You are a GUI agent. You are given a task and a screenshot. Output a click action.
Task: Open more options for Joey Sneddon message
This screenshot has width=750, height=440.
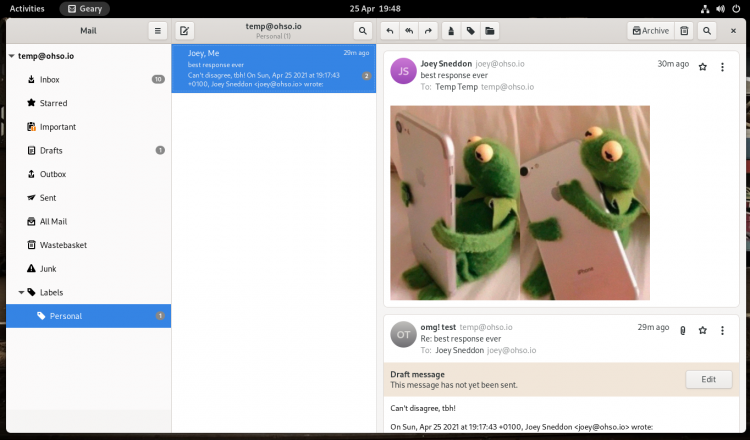coord(722,67)
